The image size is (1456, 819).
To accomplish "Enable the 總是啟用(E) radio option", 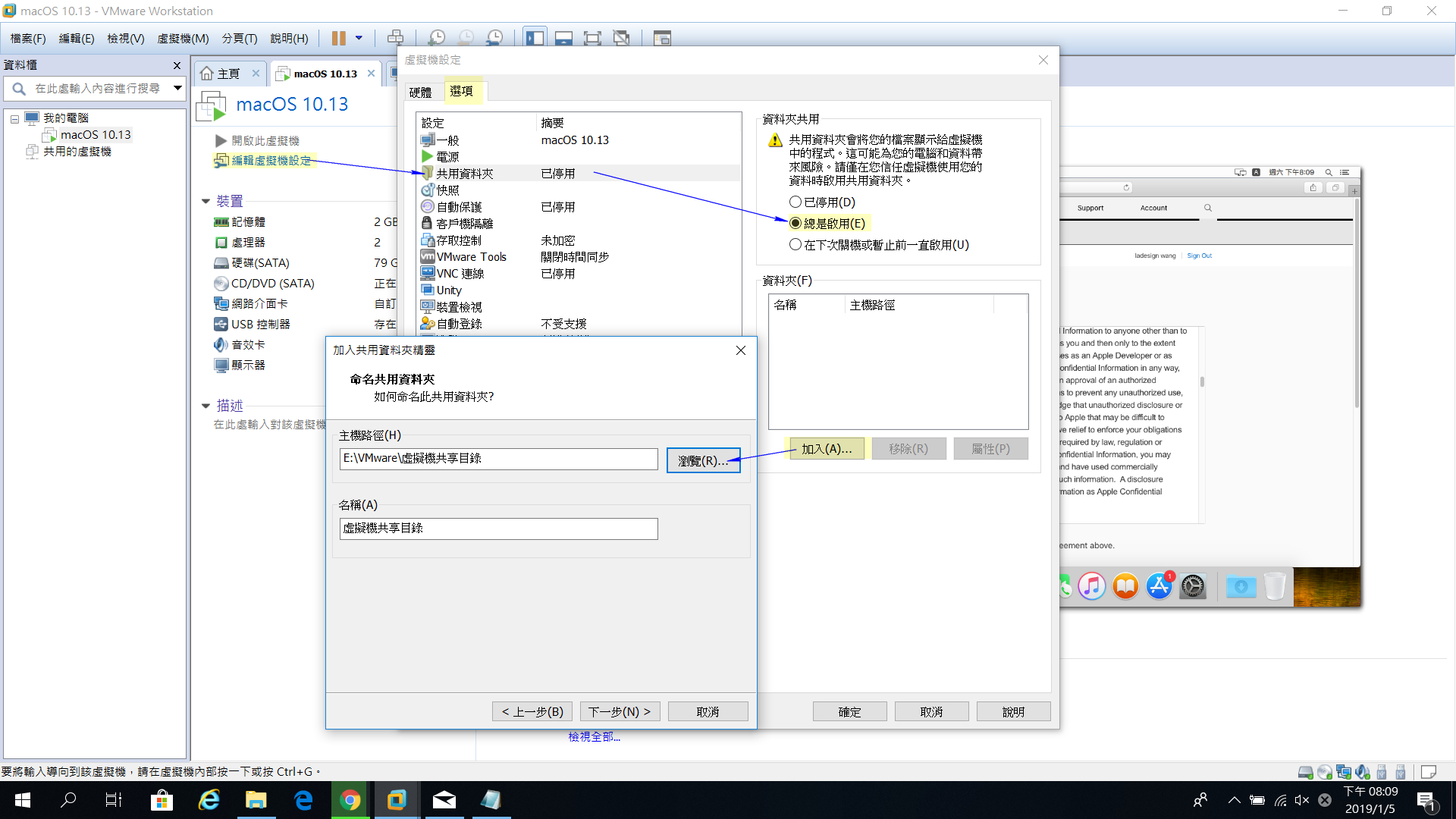I will pos(795,223).
